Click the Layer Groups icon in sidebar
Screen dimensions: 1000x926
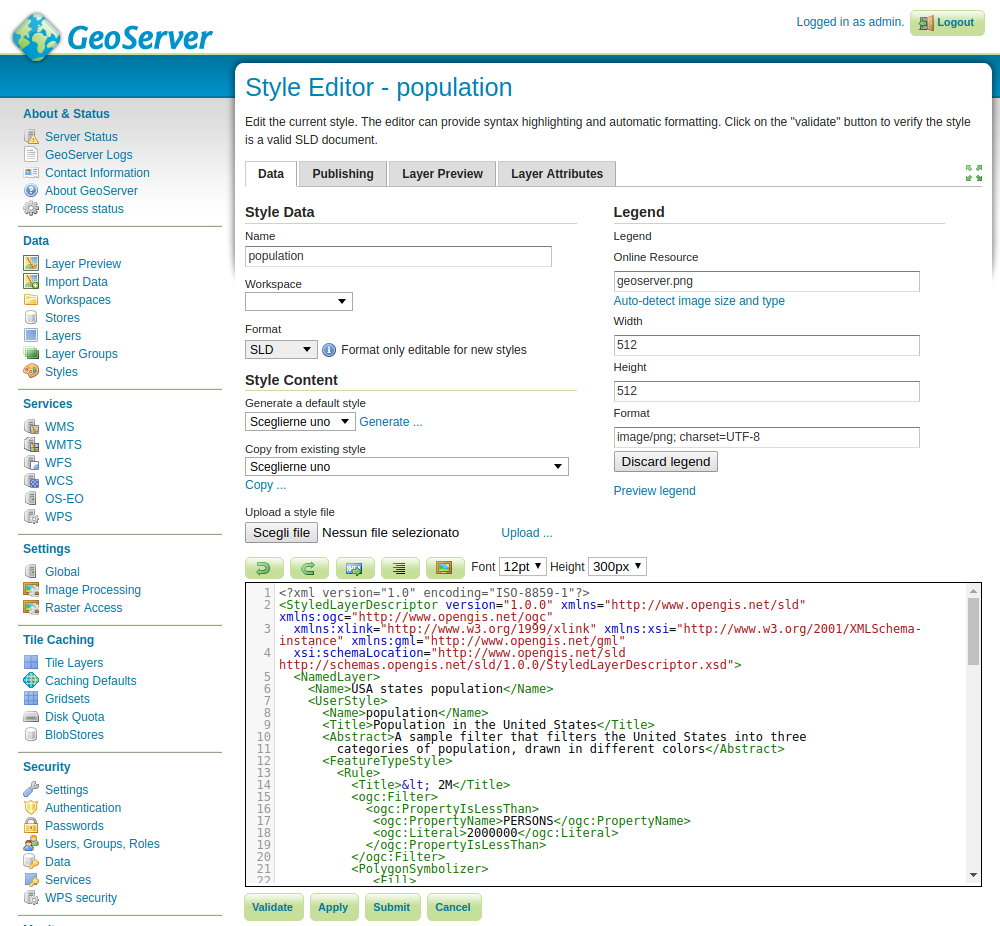point(31,353)
